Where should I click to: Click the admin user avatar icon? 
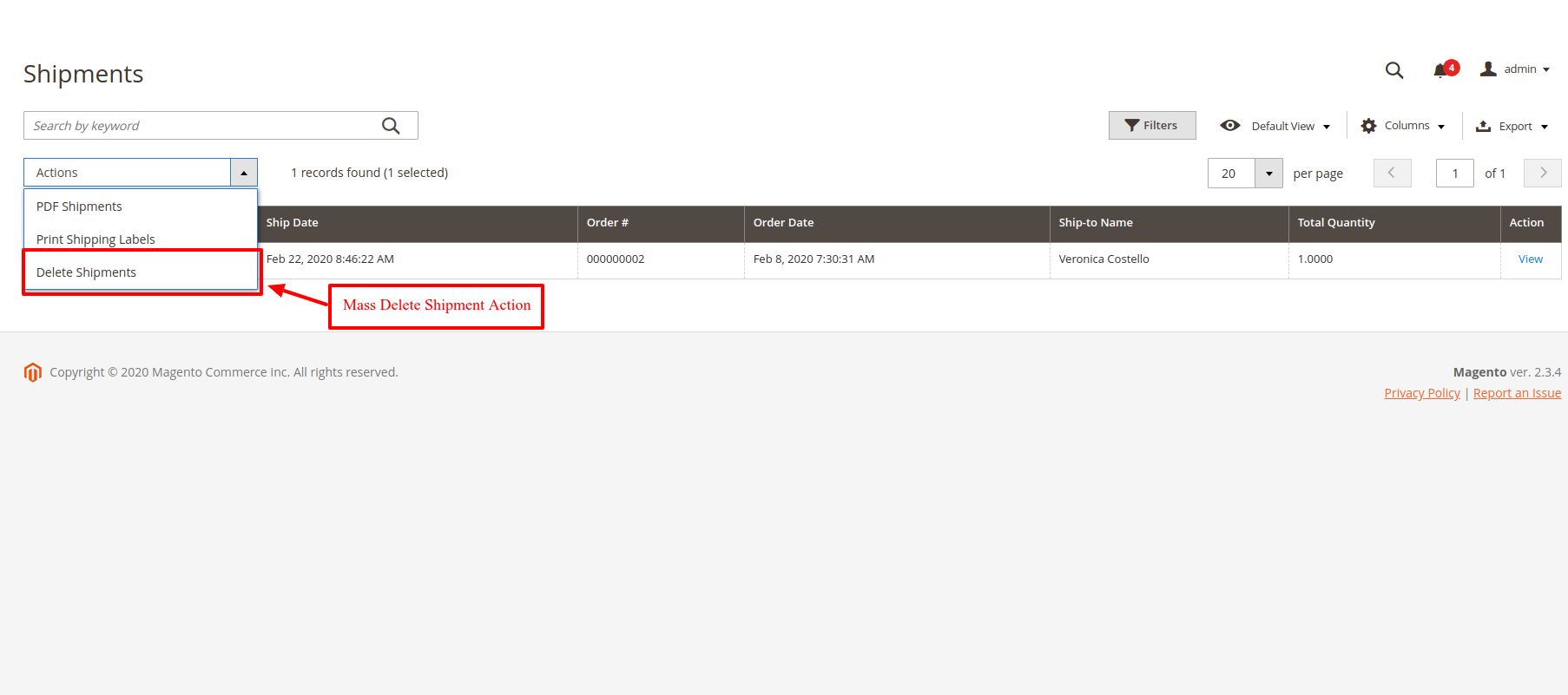[1488, 69]
